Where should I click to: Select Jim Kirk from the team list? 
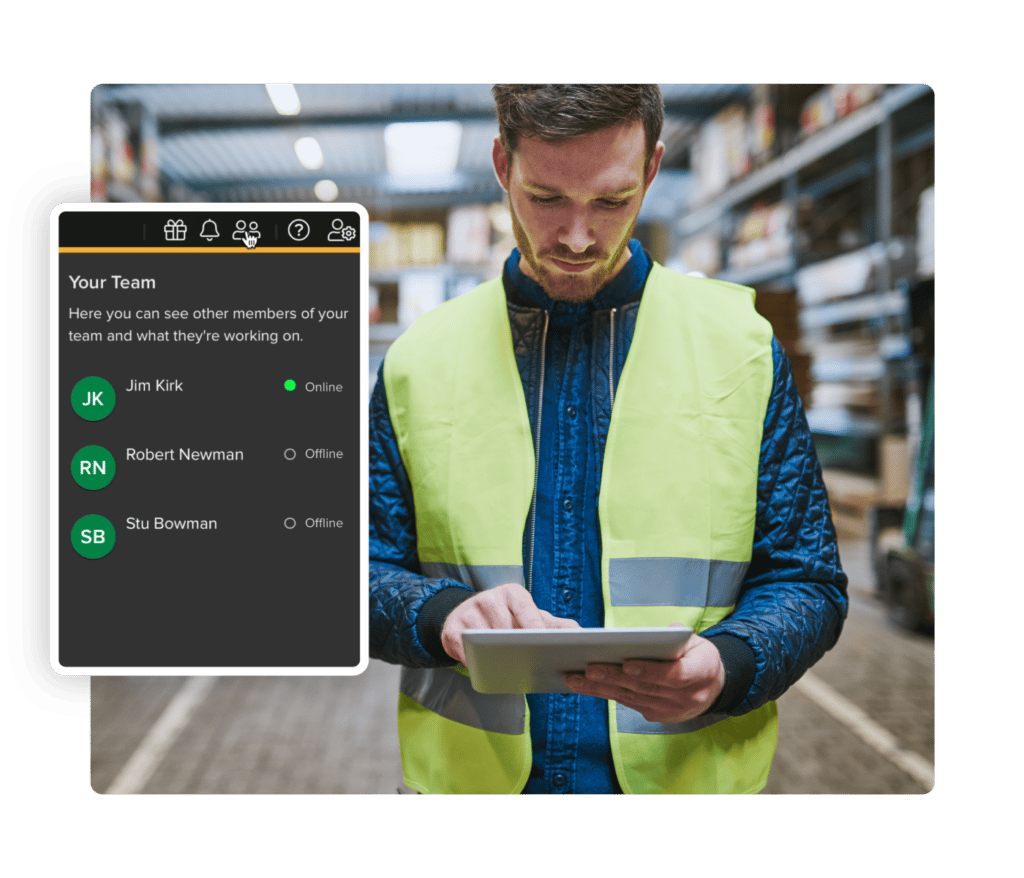(x=152, y=385)
